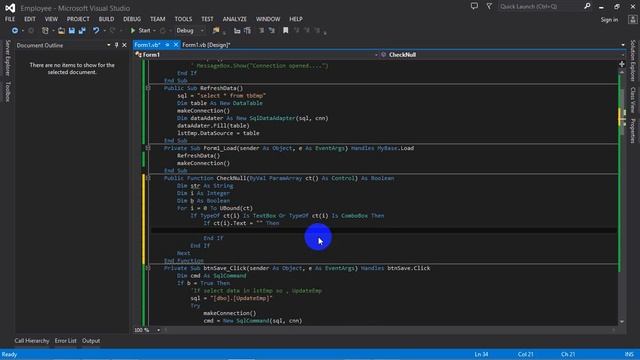Image resolution: width=640 pixels, height=360 pixels.
Task: Open the 100 % zoom level dropdown
Action: pyautogui.click(x=158, y=330)
